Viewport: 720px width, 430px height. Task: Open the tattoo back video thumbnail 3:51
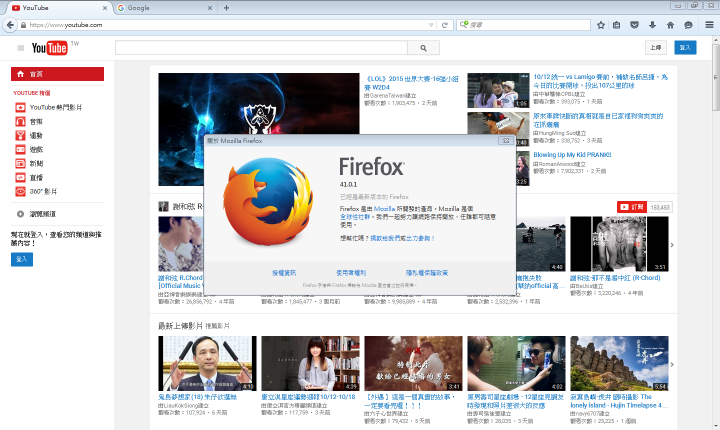click(619, 244)
